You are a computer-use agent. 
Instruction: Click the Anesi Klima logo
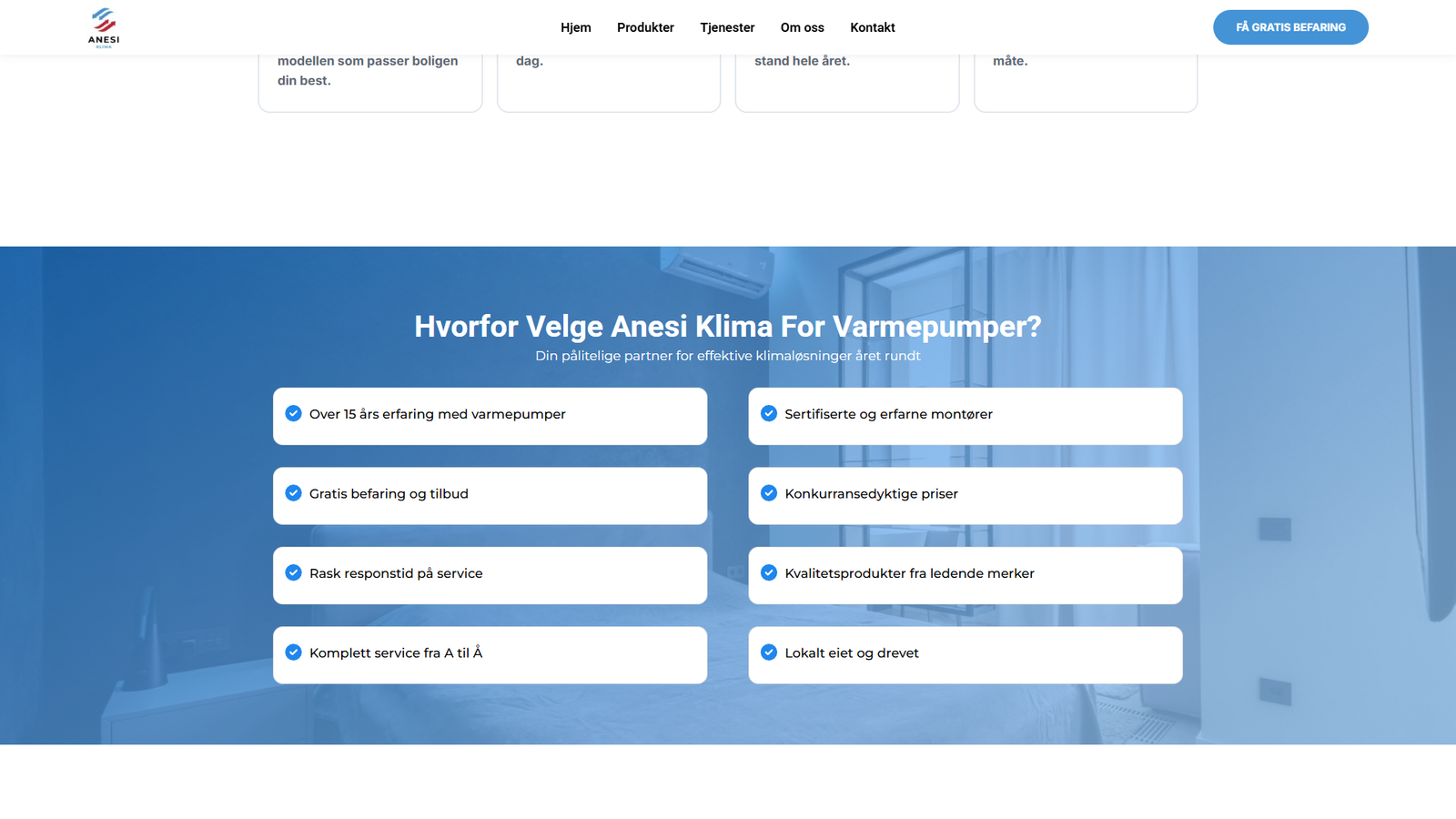[104, 27]
